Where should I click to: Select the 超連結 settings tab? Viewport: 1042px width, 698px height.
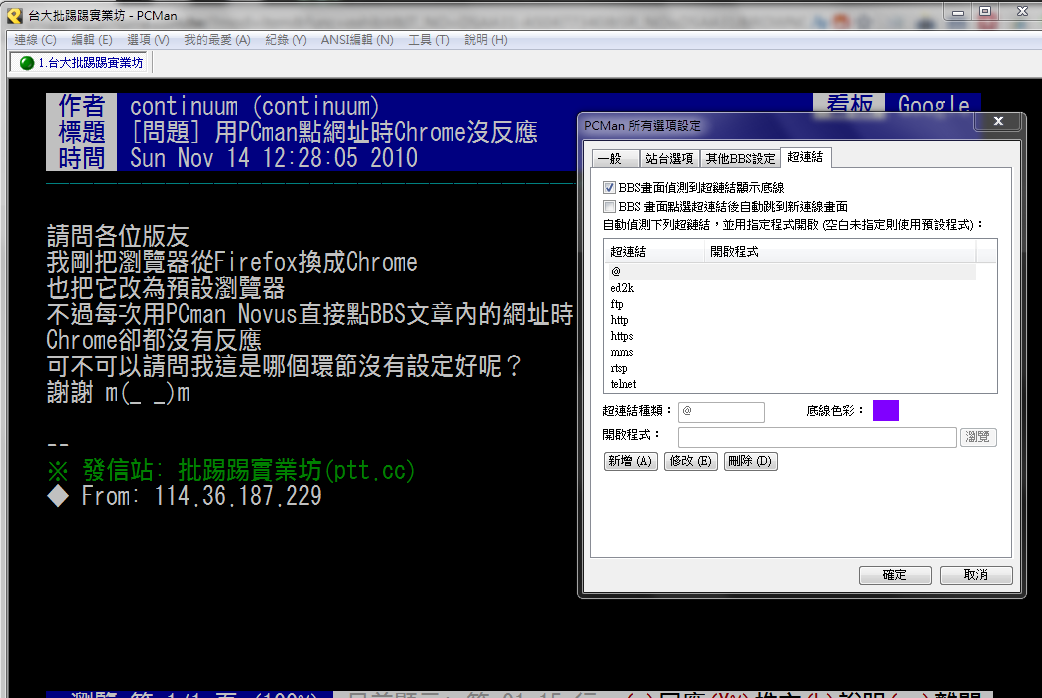[805, 157]
